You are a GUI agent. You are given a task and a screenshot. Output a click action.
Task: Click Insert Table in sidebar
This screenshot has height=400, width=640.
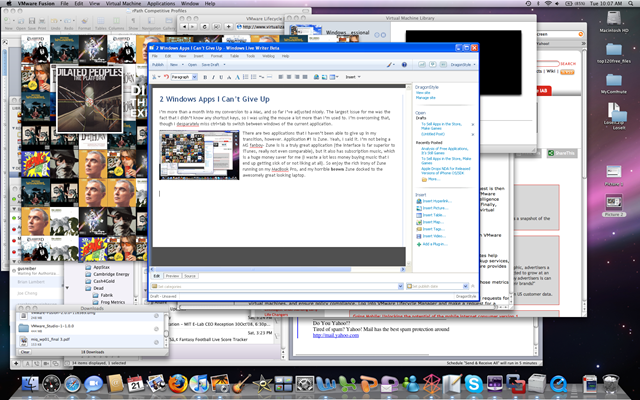click(431, 215)
